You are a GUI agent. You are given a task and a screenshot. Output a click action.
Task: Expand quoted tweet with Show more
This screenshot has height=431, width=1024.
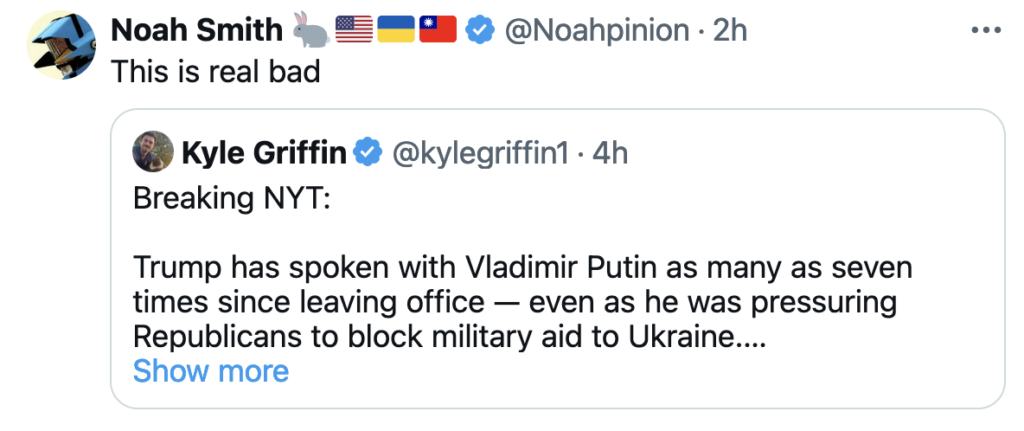(210, 371)
